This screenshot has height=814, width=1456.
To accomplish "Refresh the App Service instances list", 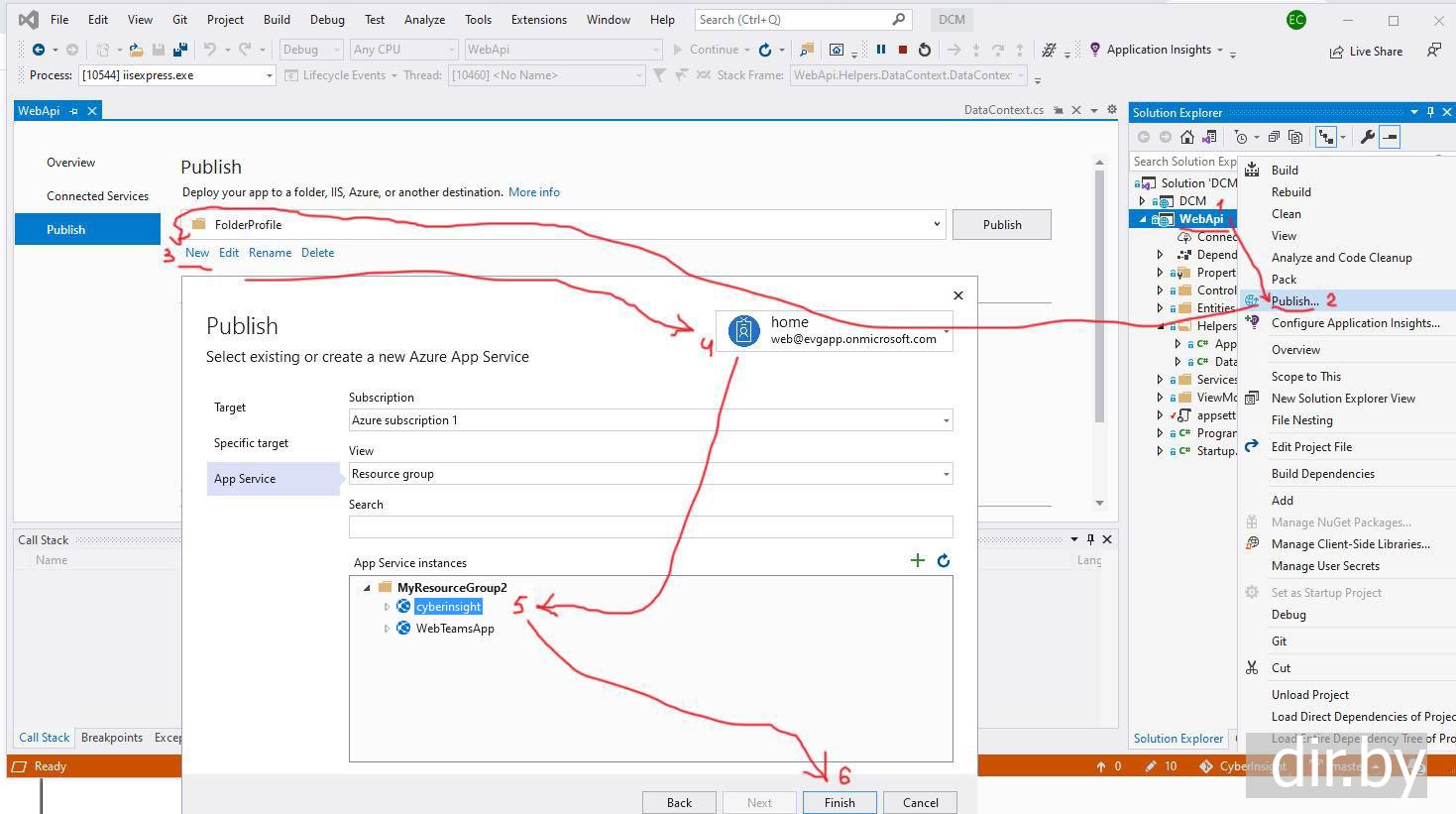I will 944,561.
